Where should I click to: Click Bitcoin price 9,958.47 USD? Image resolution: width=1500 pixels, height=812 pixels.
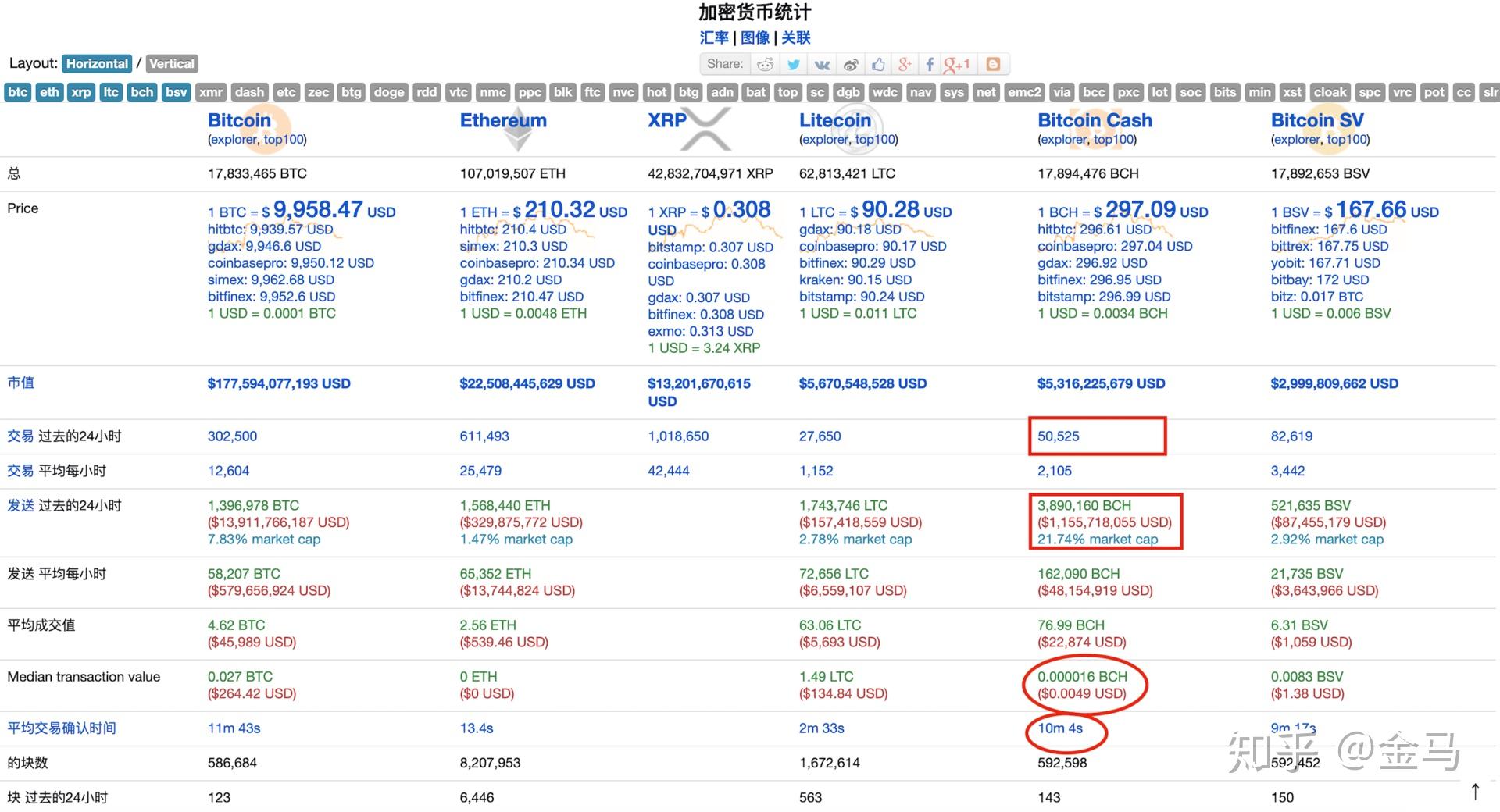[334, 209]
